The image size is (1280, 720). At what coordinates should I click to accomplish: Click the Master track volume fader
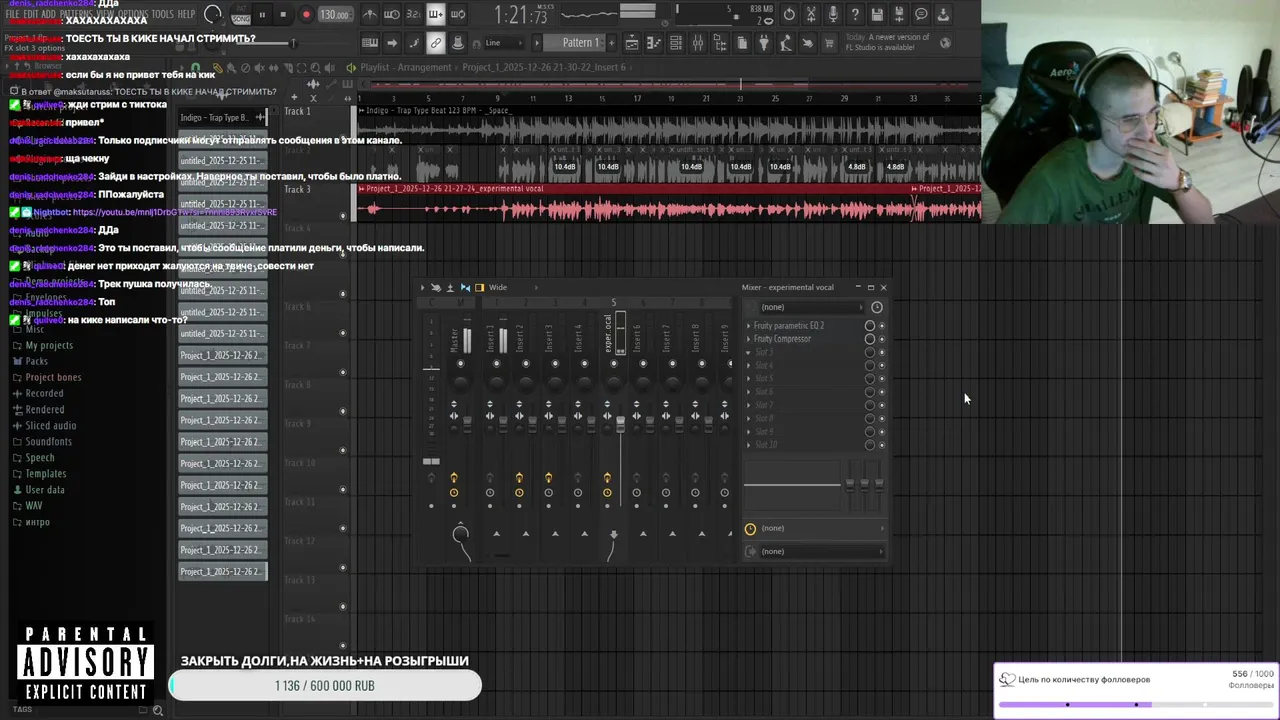[466, 423]
